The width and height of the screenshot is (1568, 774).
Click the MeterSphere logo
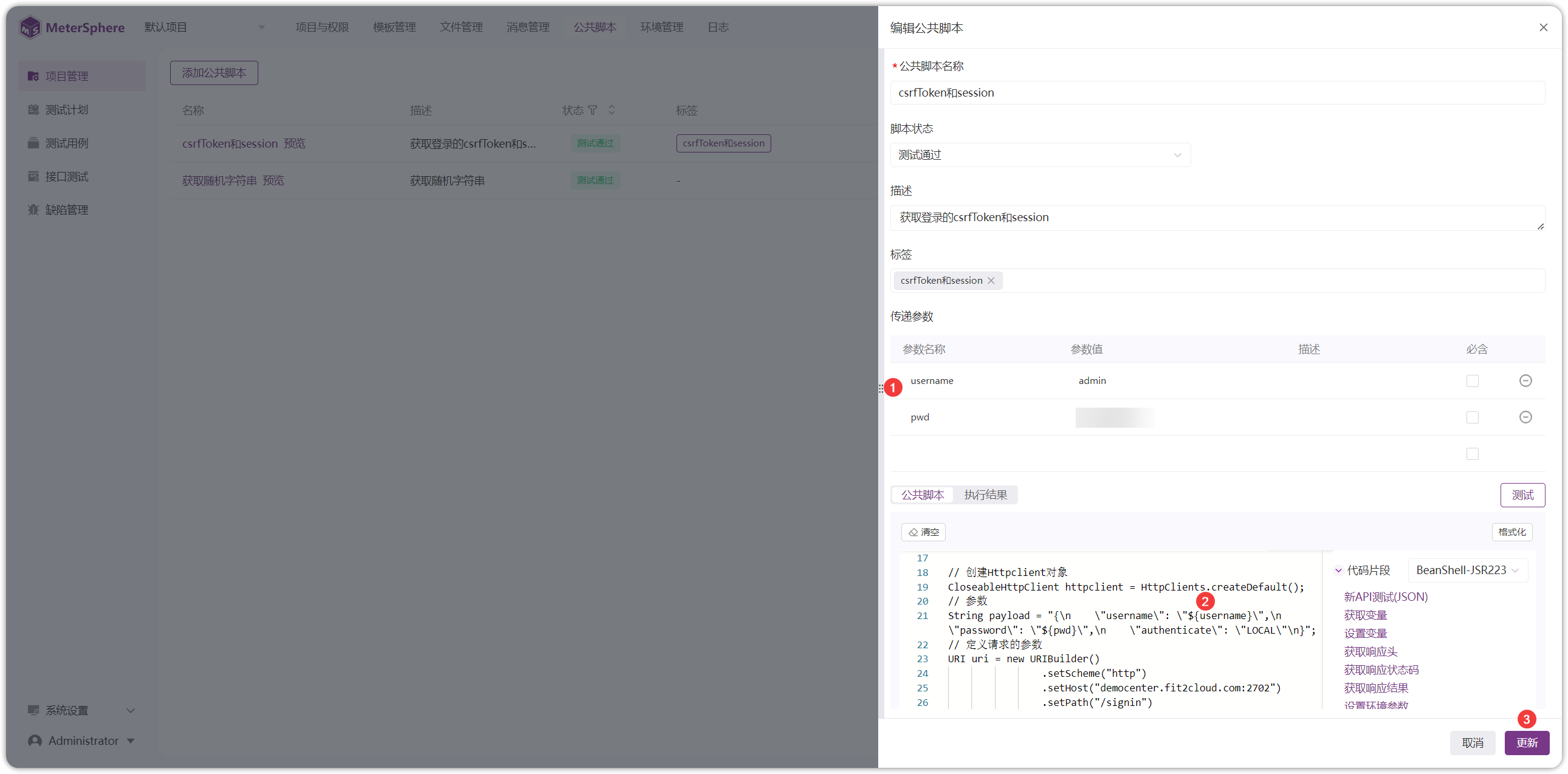72,27
